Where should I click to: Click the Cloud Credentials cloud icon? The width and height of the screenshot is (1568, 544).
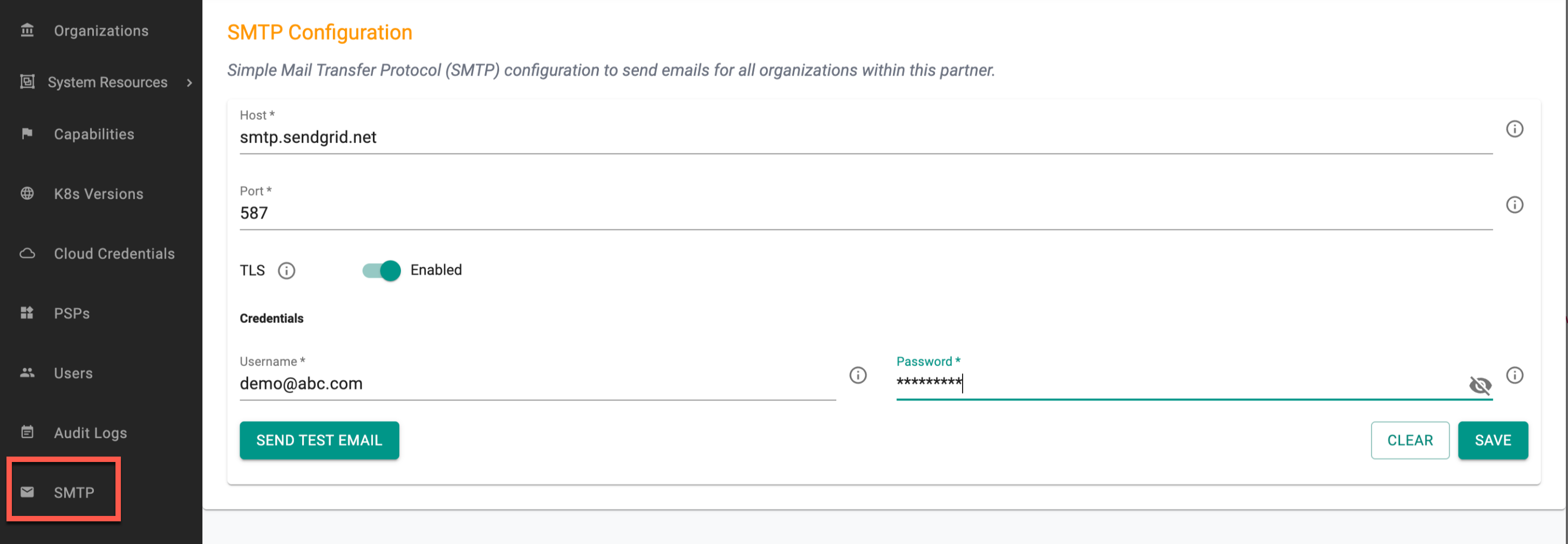[28, 254]
